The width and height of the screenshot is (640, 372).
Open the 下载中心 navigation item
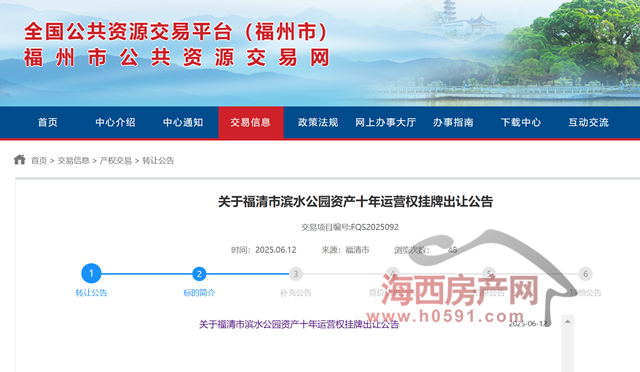coord(521,123)
